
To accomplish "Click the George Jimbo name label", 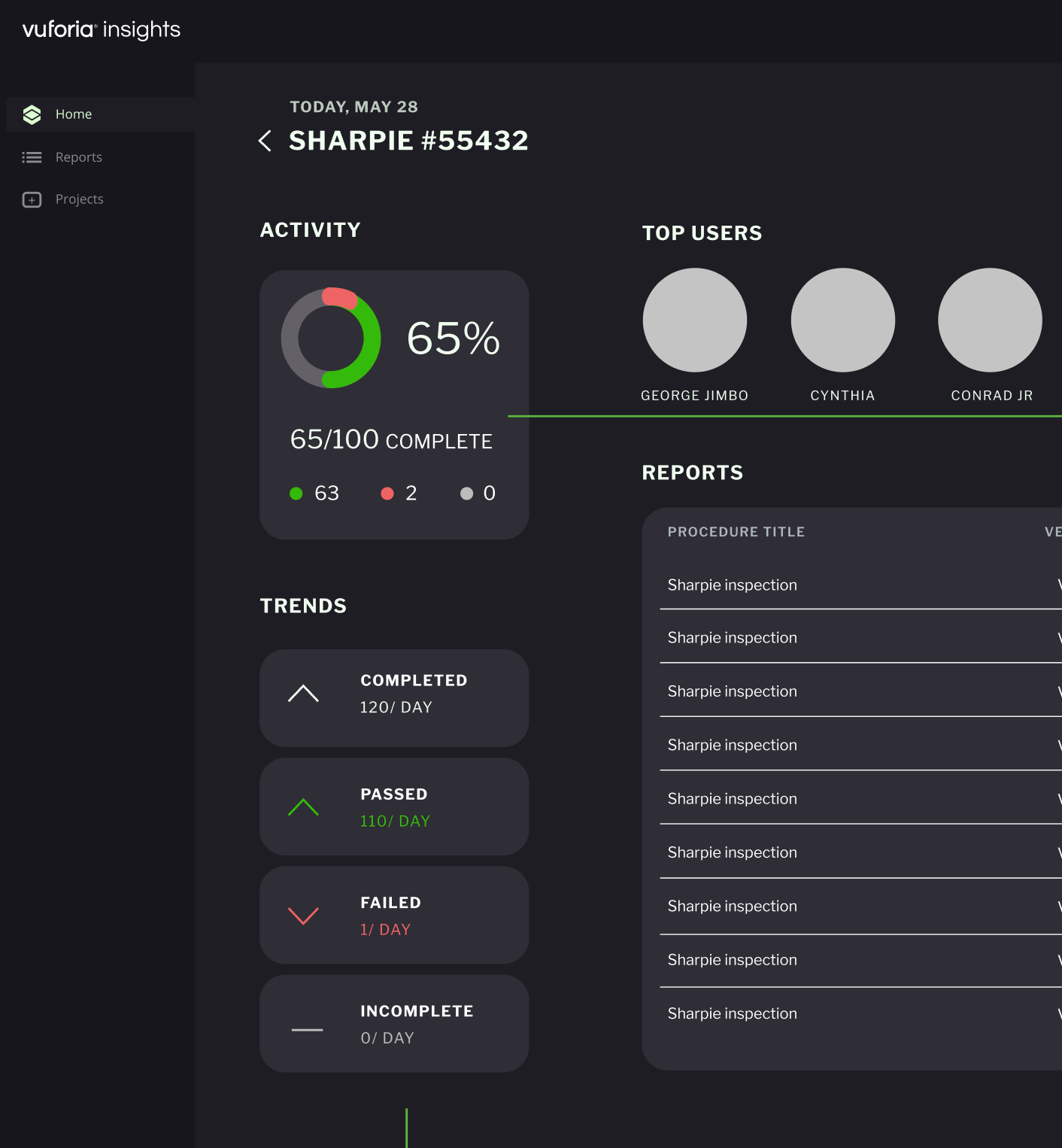I will pos(695,396).
